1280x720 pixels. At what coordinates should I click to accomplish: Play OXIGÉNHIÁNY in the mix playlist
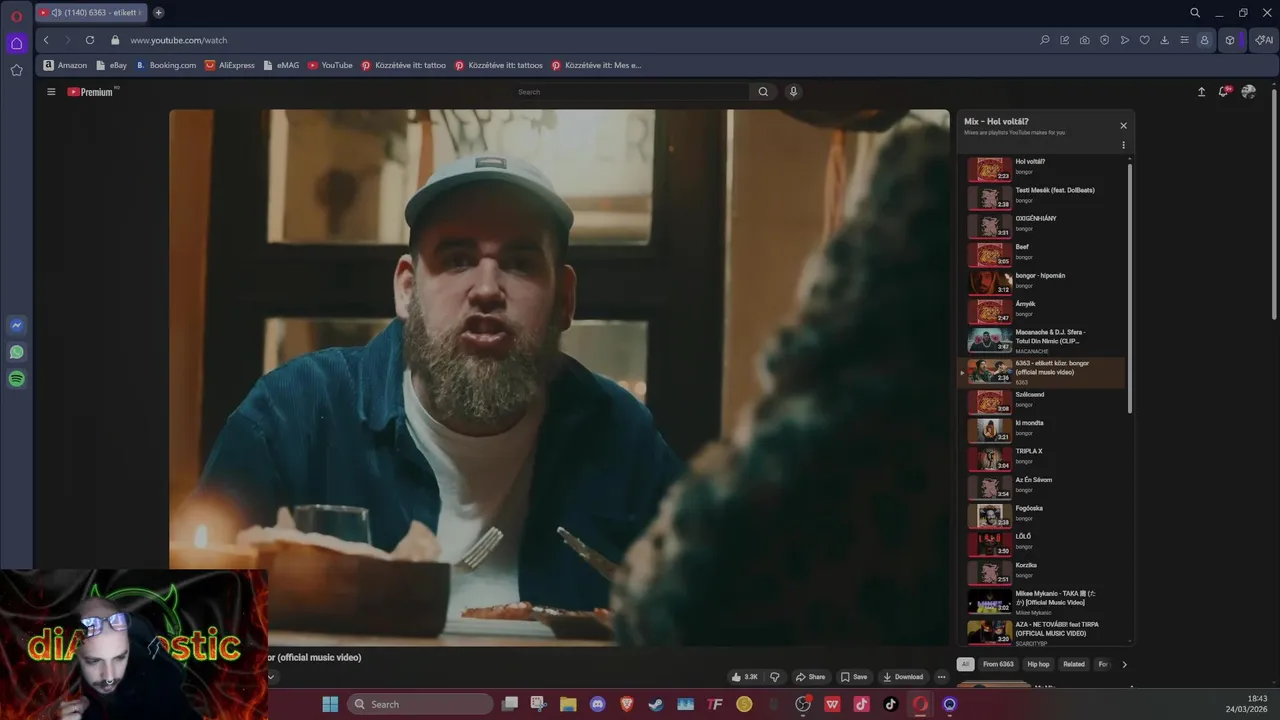[1042, 225]
